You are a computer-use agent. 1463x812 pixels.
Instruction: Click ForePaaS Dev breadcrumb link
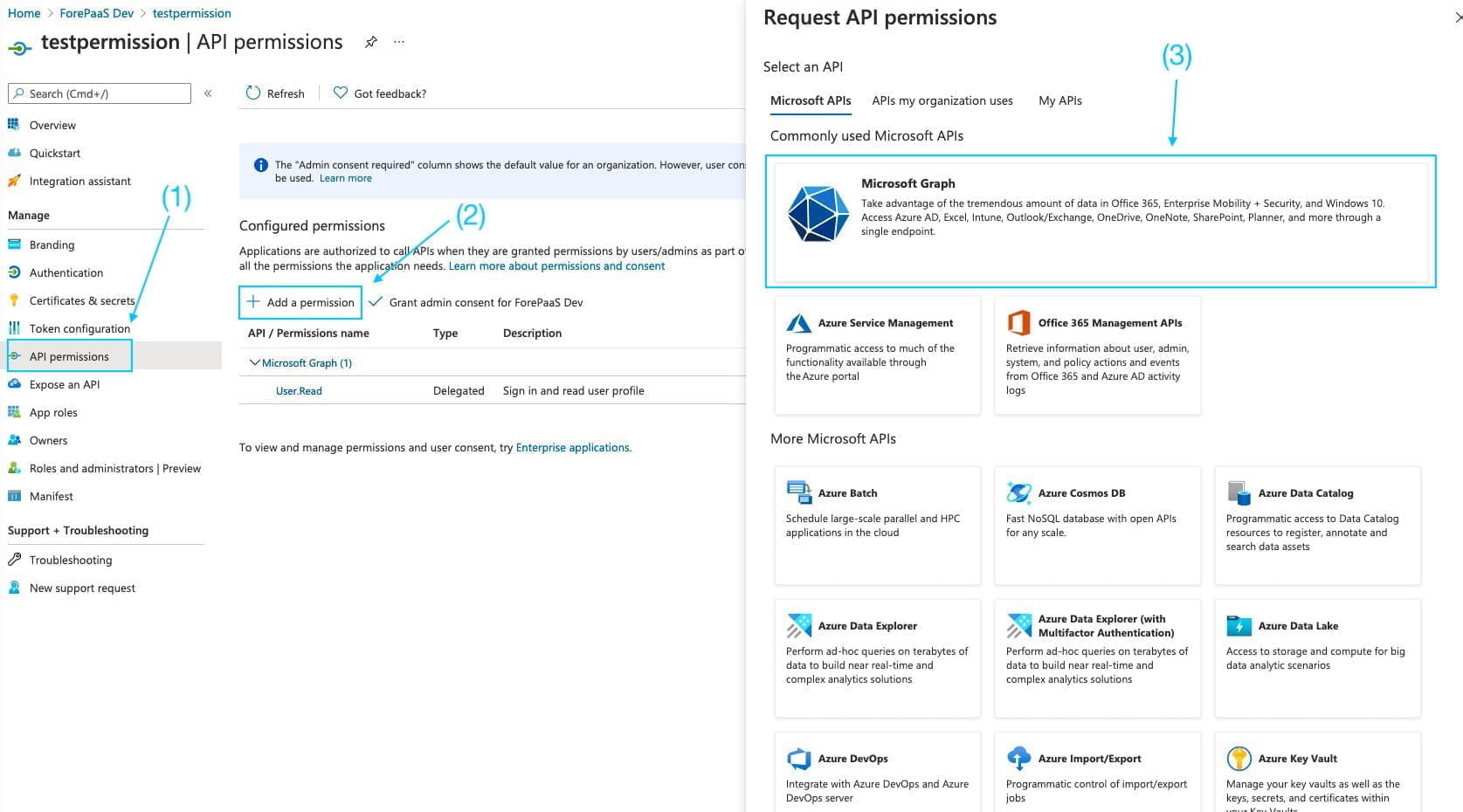tap(96, 13)
